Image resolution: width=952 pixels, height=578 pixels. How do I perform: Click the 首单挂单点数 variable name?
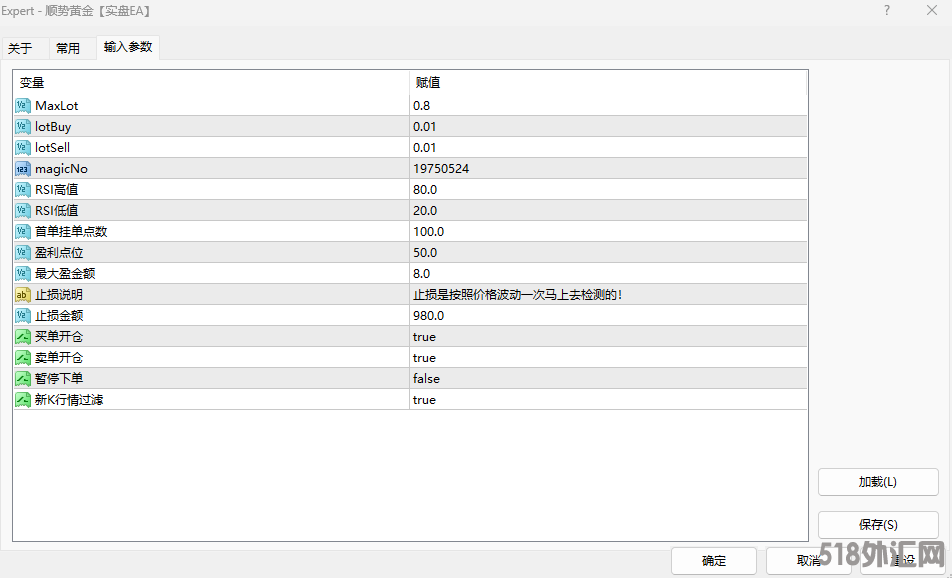click(71, 231)
